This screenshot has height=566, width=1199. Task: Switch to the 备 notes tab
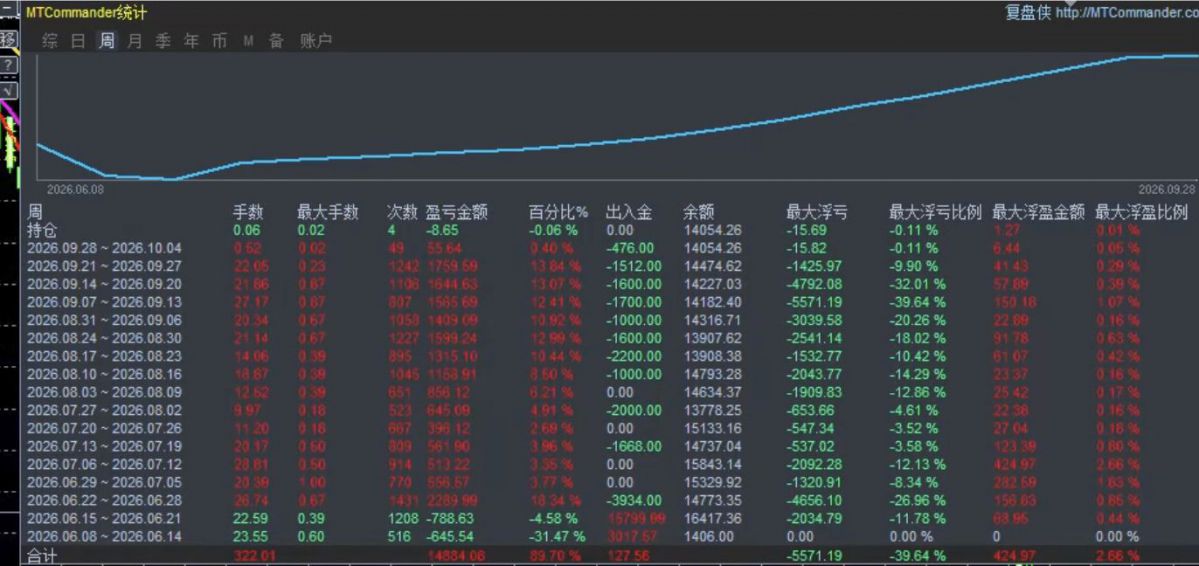276,41
